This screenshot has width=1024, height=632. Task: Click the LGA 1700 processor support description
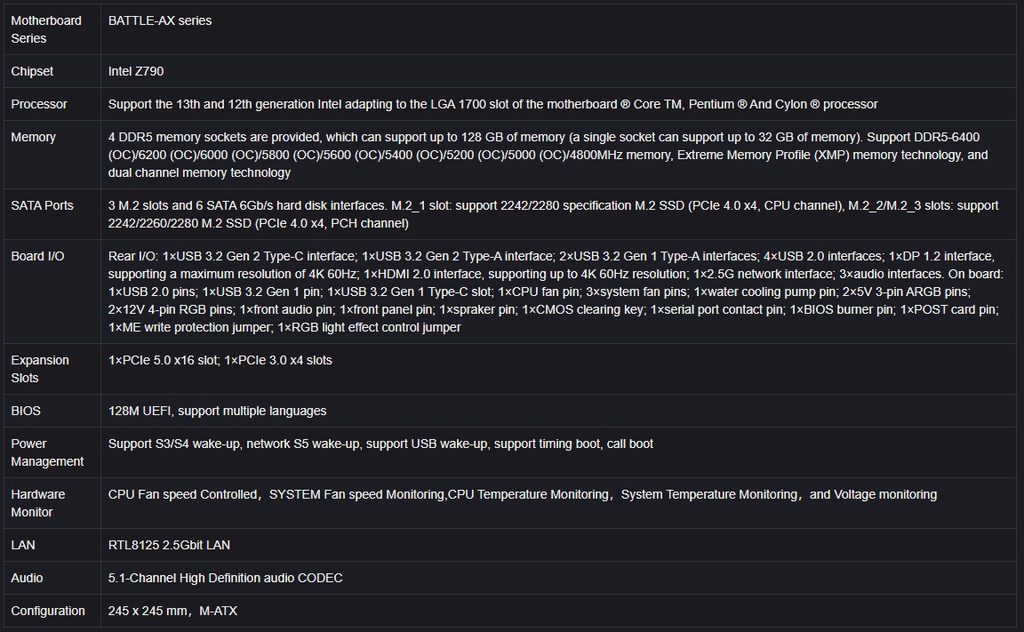pos(492,104)
